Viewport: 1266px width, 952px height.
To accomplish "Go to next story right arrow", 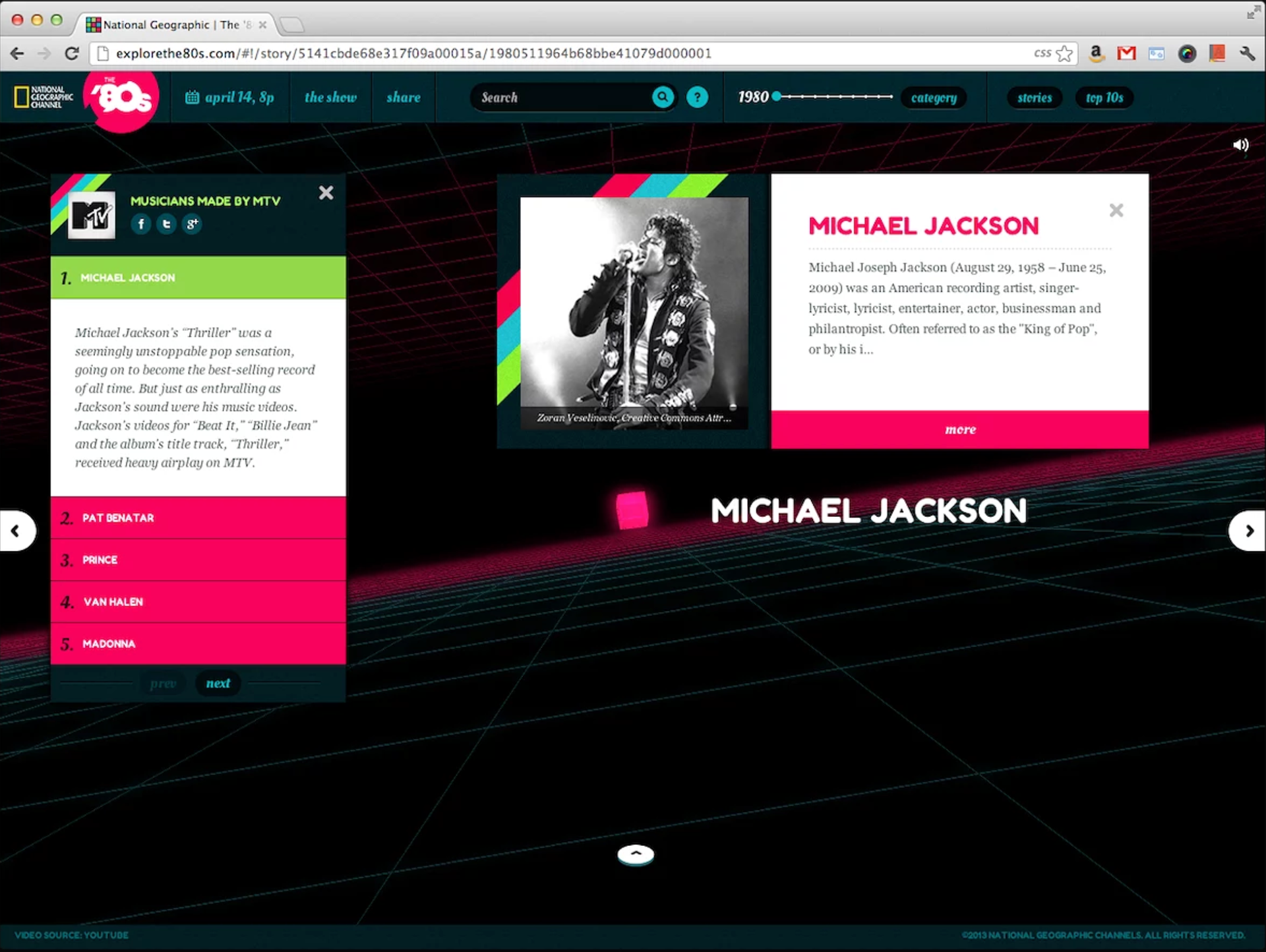I will coord(1248,531).
